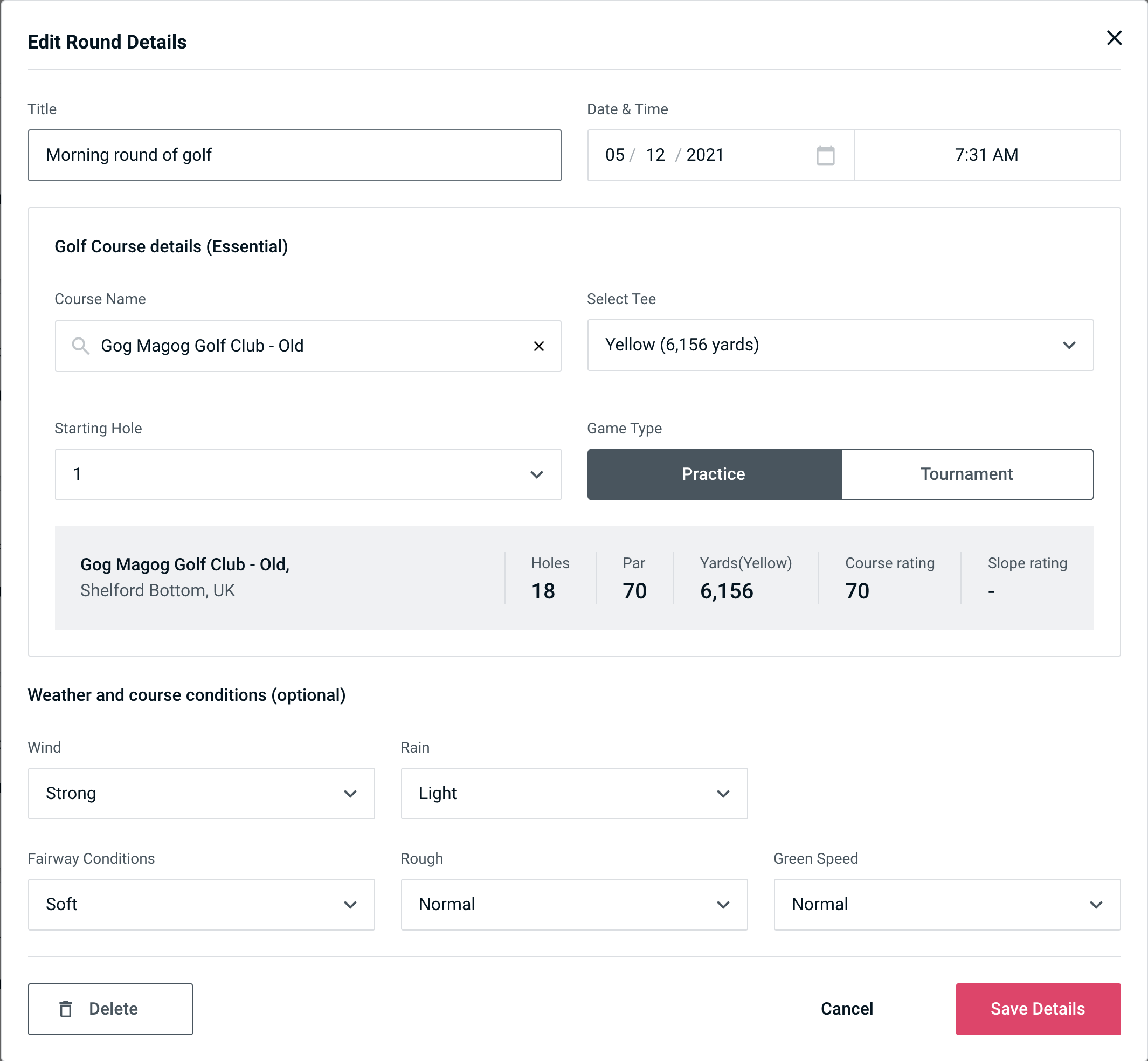This screenshot has width=1148, height=1061.
Task: Click the clear (X) icon in Course Name
Action: pos(538,345)
